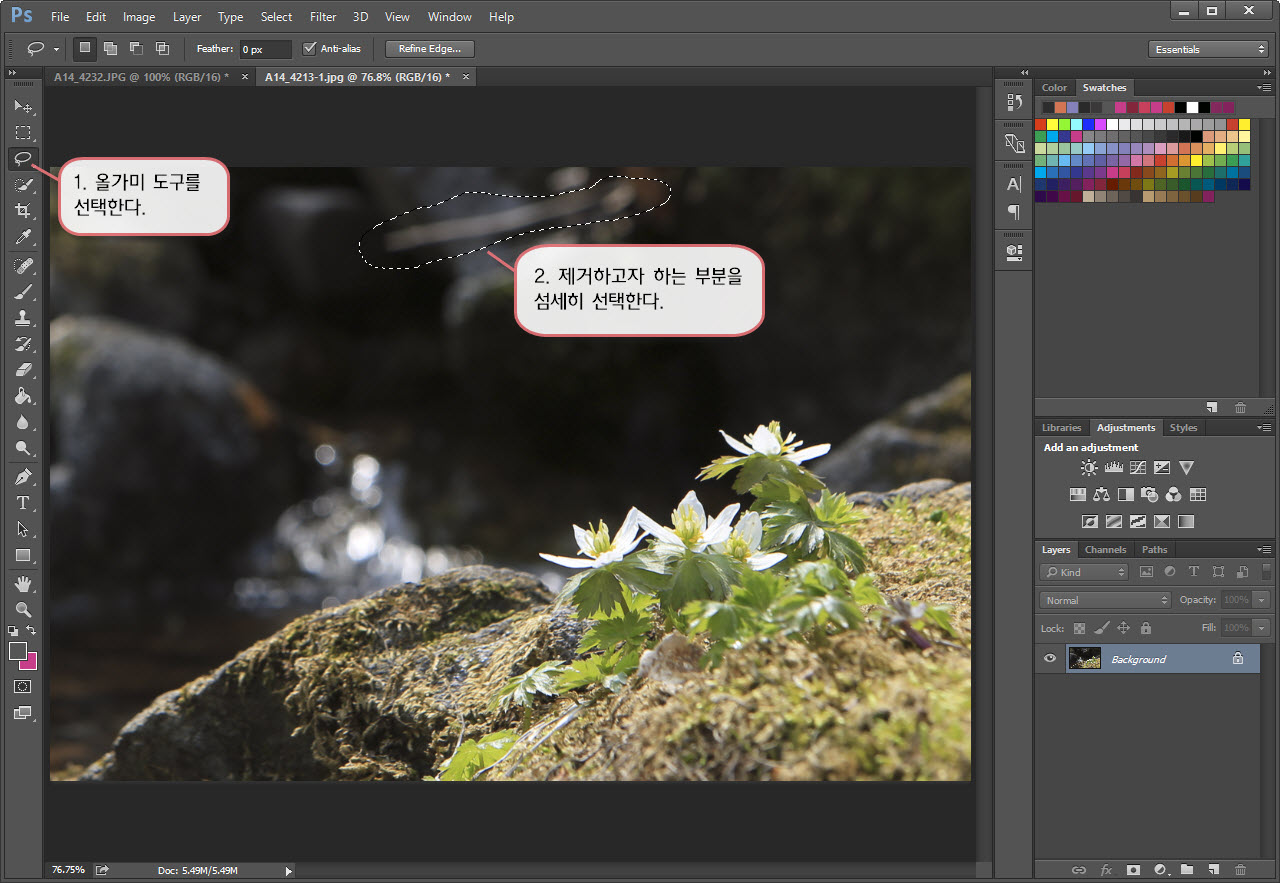Toggle the Anti-alias checkbox
The image size is (1280, 883).
(x=309, y=48)
